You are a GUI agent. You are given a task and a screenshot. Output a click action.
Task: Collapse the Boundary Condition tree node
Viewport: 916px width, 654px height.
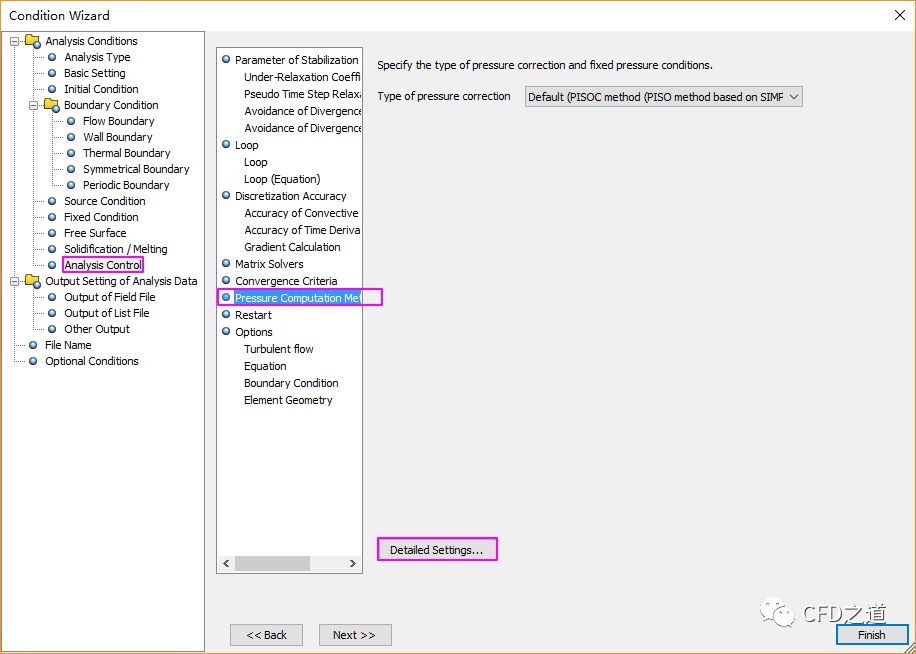(34, 105)
